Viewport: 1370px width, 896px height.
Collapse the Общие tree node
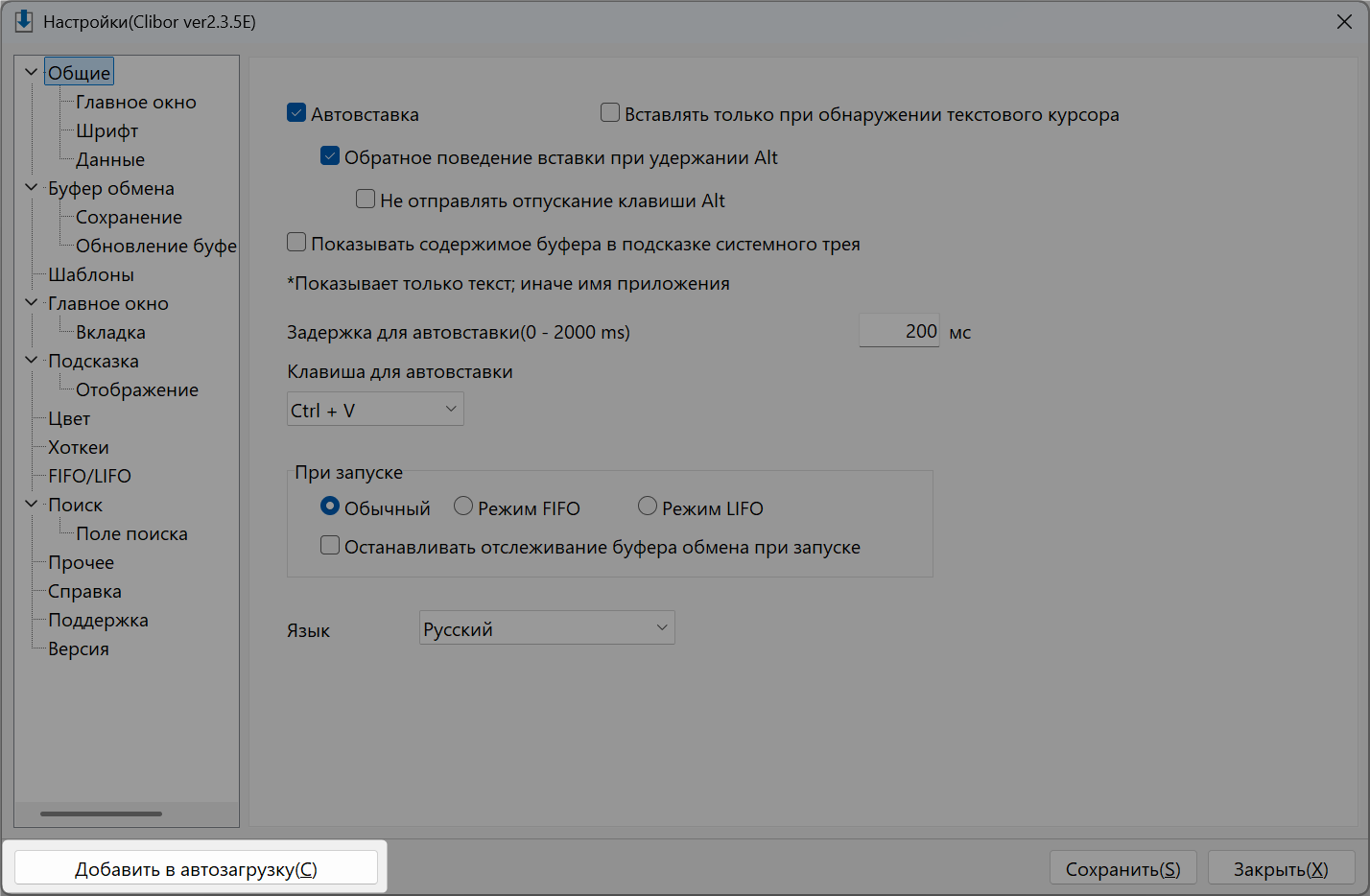tap(31, 72)
